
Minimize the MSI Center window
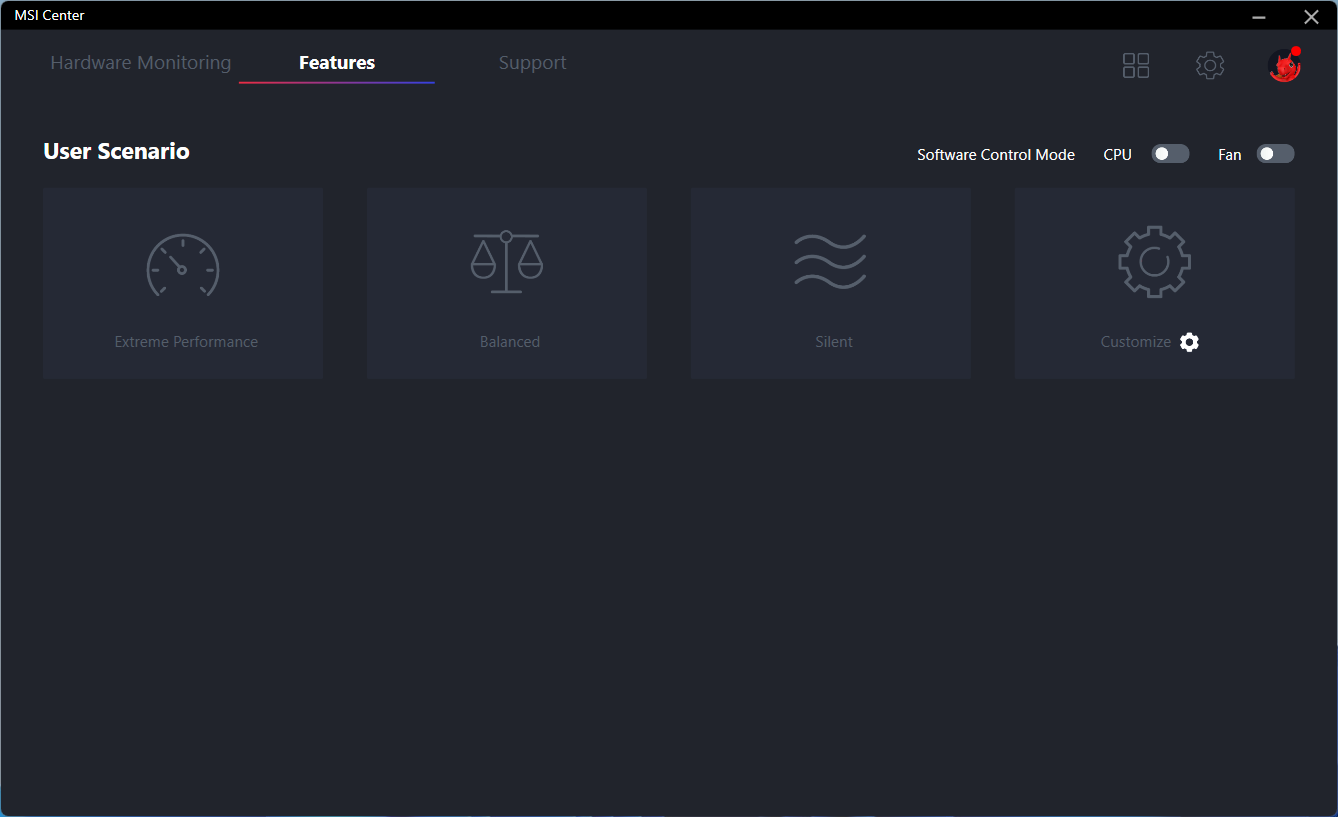point(1259,16)
